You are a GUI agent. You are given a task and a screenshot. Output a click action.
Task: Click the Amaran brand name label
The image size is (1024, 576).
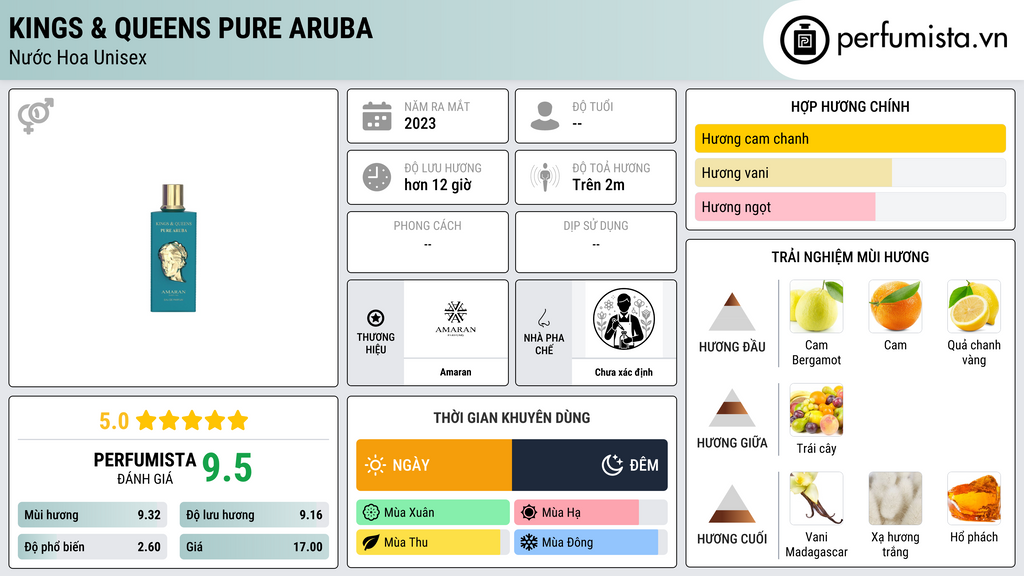tap(455, 372)
